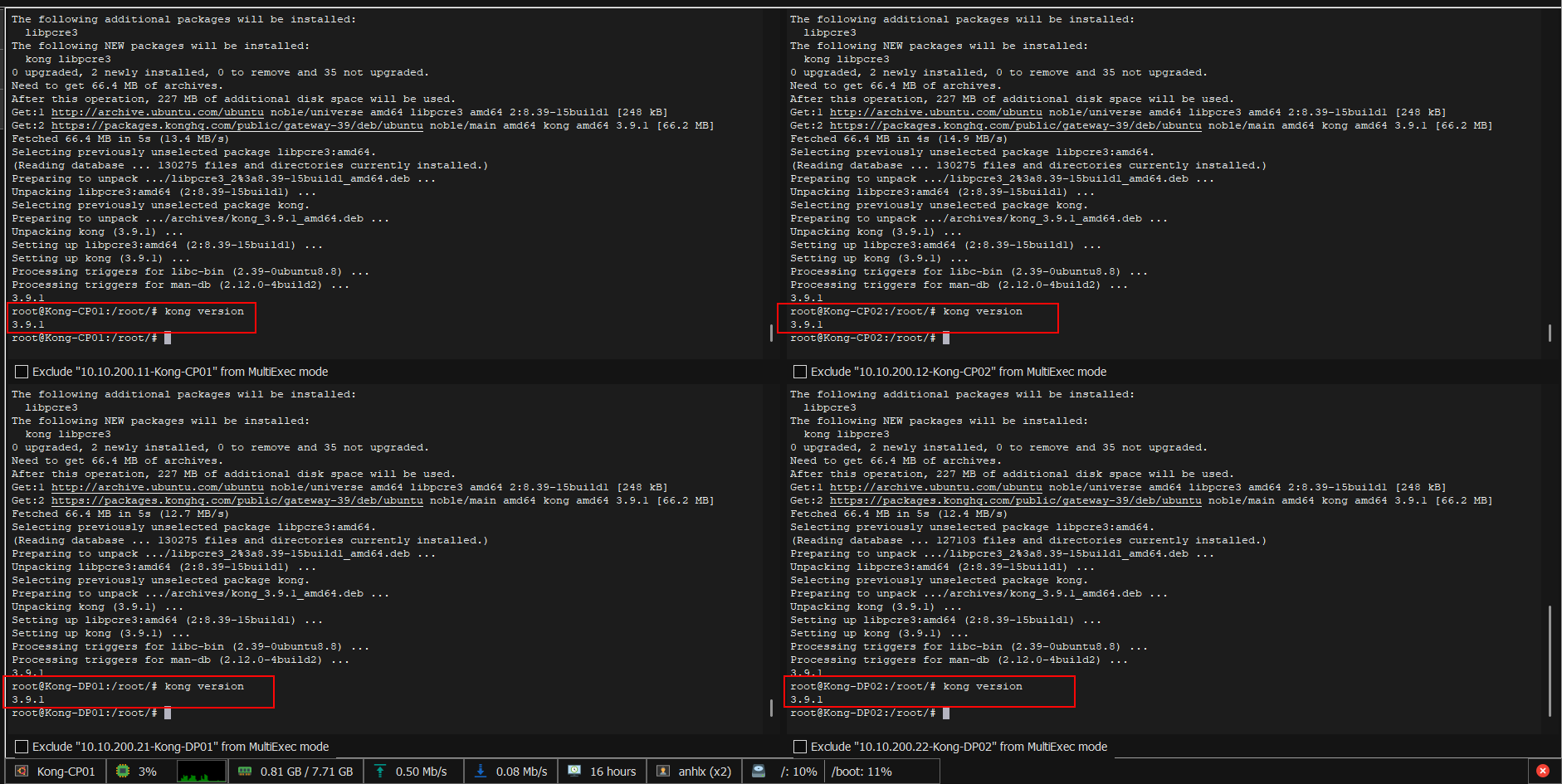Click the disk drive icon beside /: 10%
Screen dimensions: 1562x784
pyautogui.click(x=759, y=772)
